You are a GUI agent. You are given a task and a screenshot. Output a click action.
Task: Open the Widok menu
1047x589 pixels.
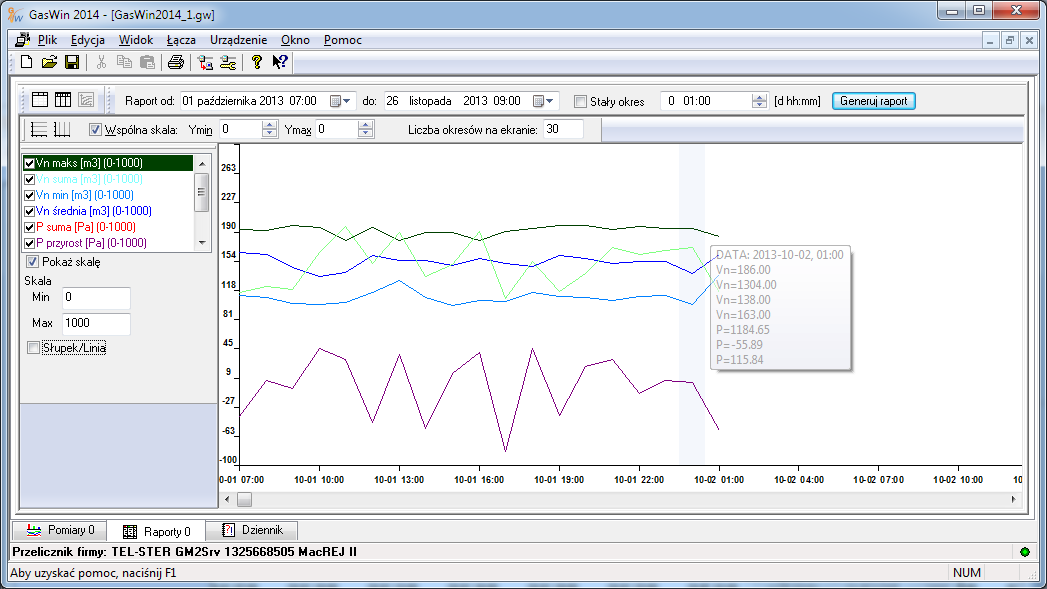136,40
